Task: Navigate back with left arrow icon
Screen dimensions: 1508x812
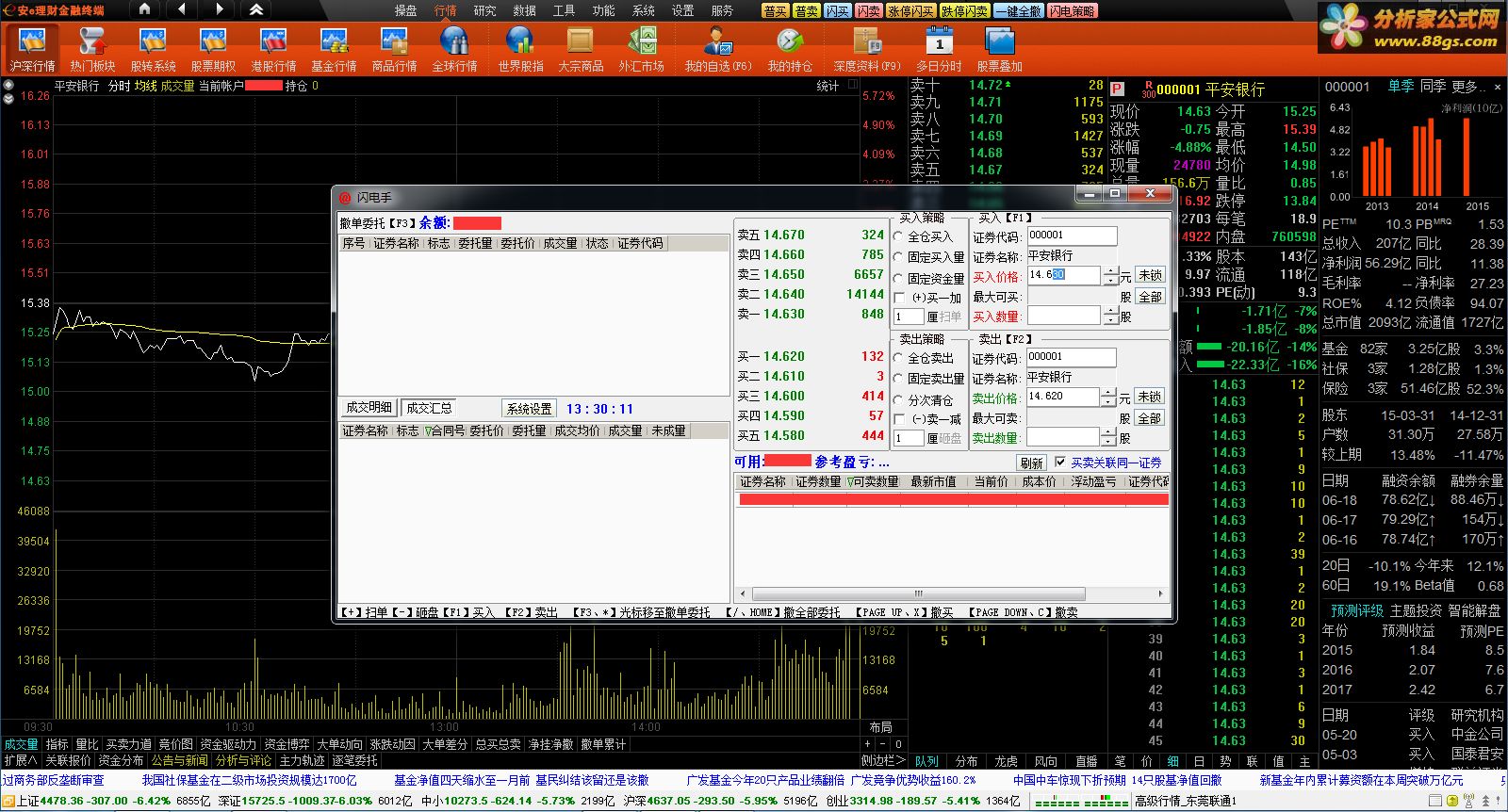Action: 181,9
